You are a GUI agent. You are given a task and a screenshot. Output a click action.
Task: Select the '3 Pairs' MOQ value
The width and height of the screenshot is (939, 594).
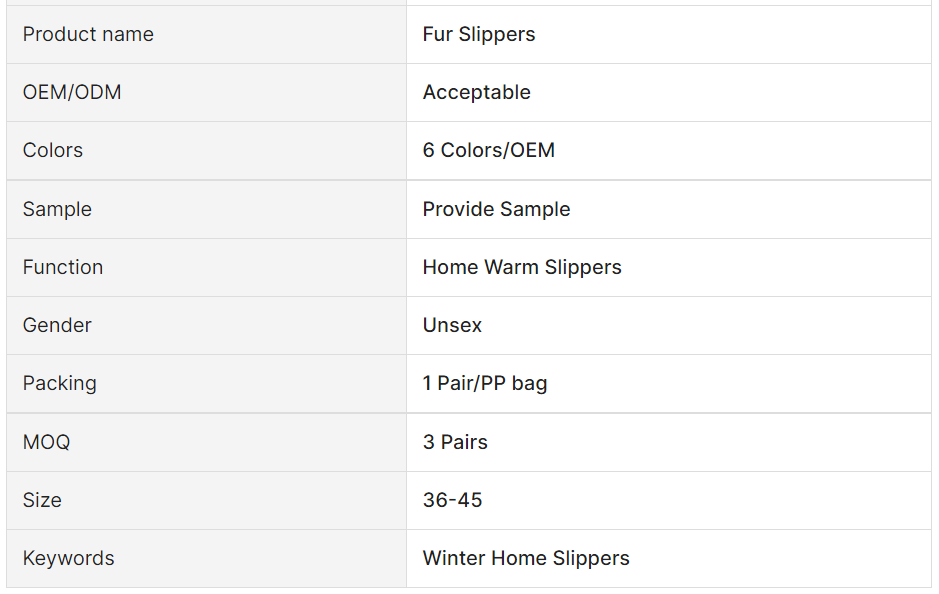pos(455,442)
